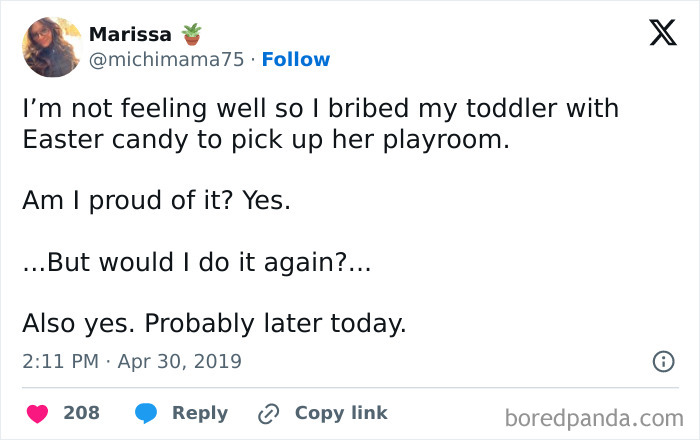Viewport: 700px width, 440px height.
Task: Click the X logo
Action: coord(662,34)
